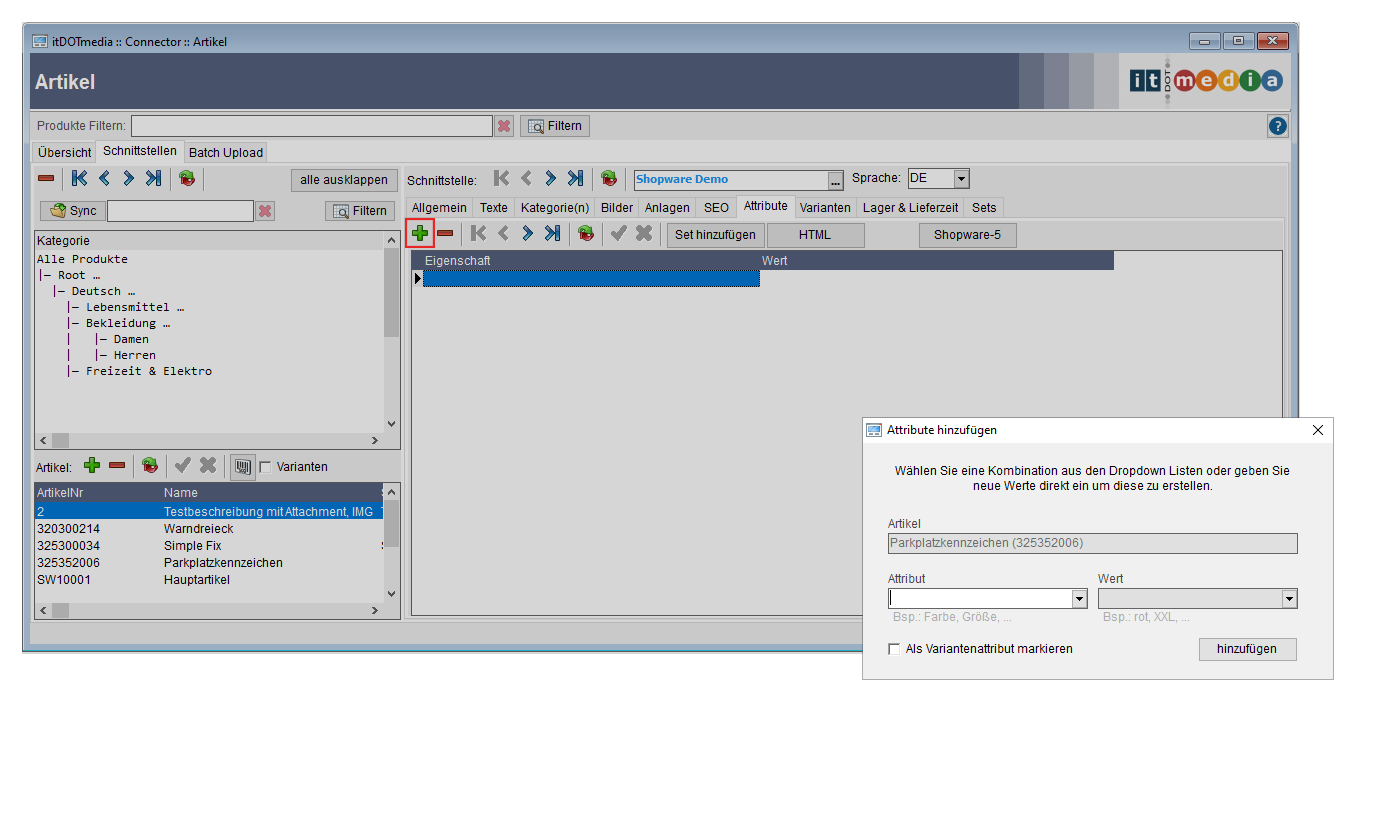
Task: Expand the Attribut combo box list
Action: pyautogui.click(x=1079, y=599)
